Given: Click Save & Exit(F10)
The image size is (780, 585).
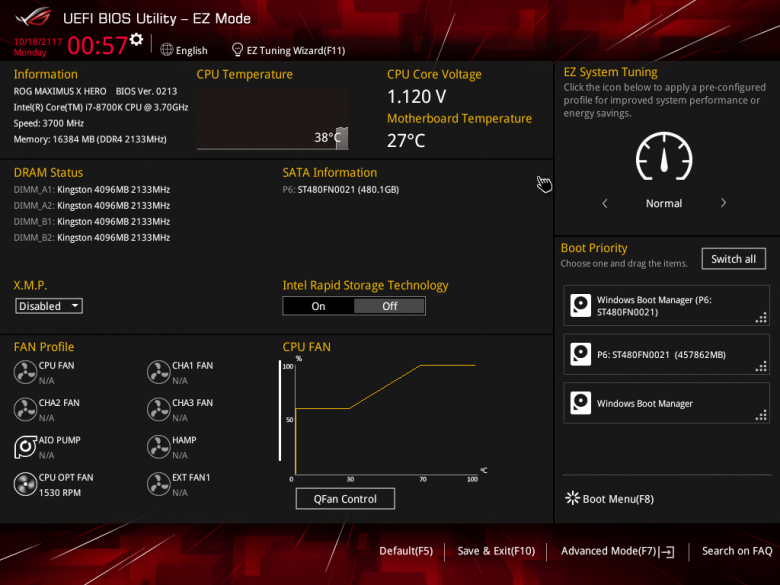Looking at the screenshot, I should point(496,551).
